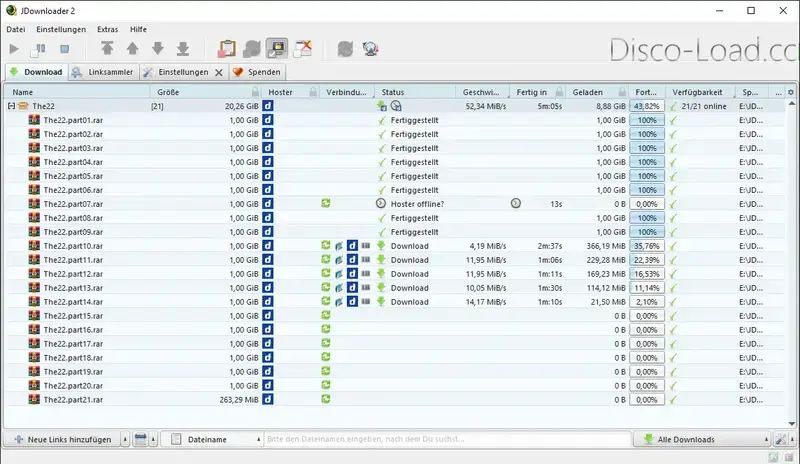Click wait clock icon next to 13s
This screenshot has width=800, height=464.
(x=516, y=203)
